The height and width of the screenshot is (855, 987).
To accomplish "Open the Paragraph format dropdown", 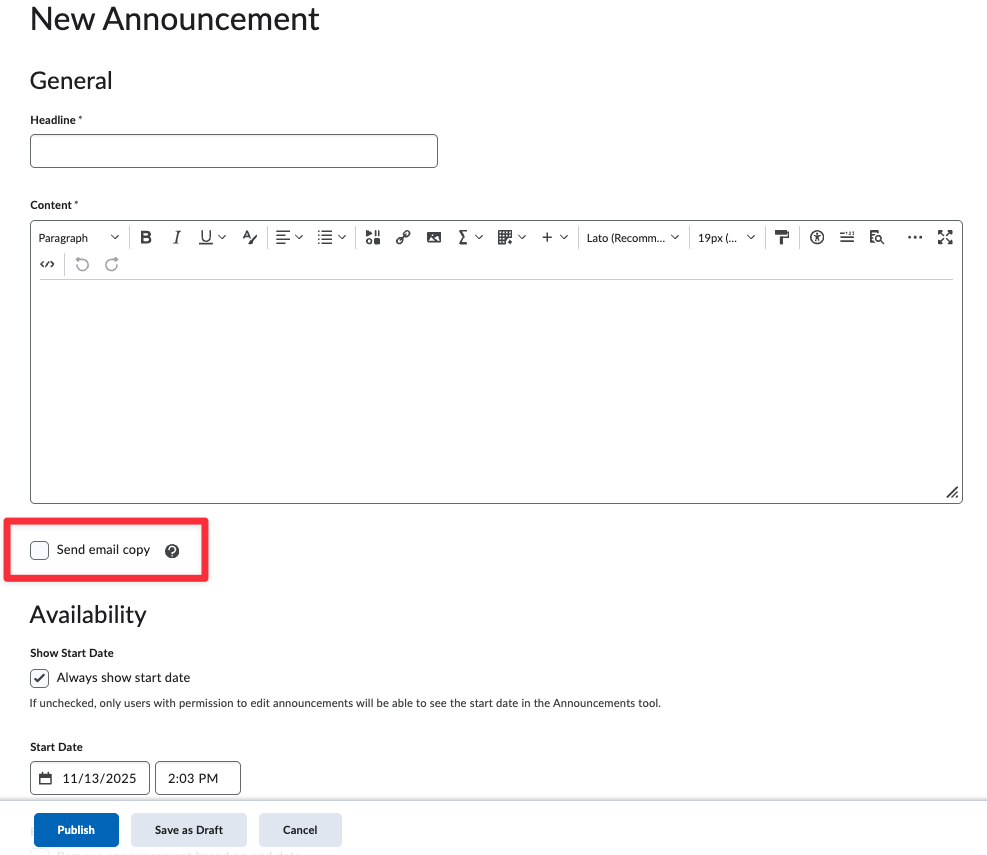I will [x=78, y=238].
